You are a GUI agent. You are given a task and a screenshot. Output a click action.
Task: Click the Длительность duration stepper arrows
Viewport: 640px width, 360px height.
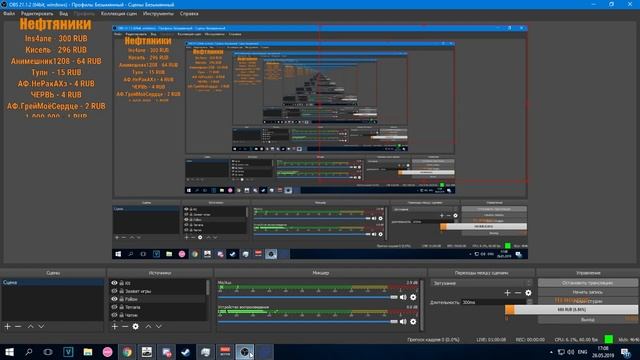(529, 302)
